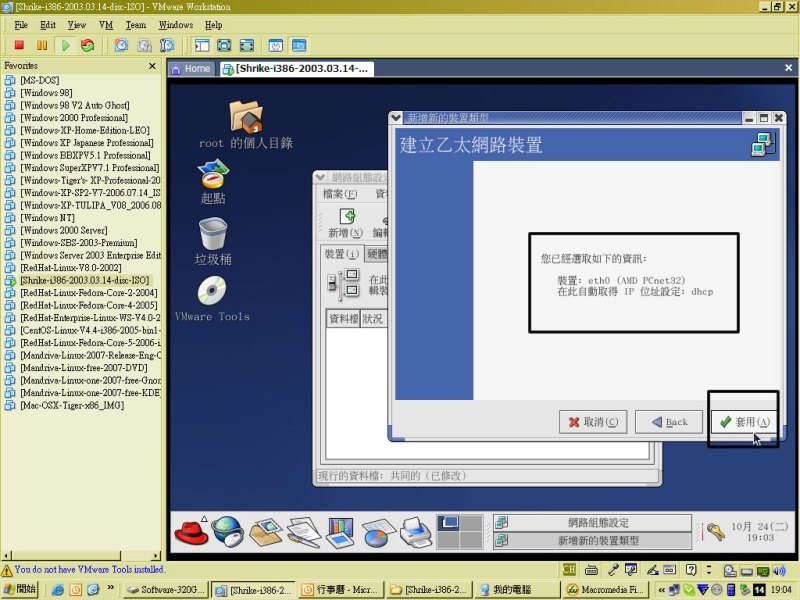The image size is (800, 600).
Task: Launch the web browser globe icon in the panel
Action: click(228, 531)
